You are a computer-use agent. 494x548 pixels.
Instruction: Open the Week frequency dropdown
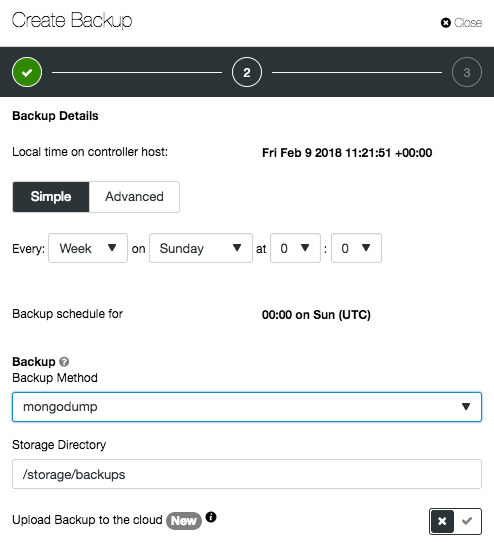pos(88,248)
